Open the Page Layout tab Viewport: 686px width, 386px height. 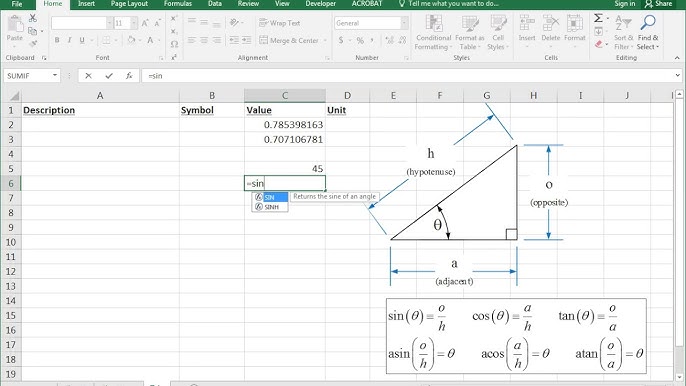(x=129, y=4)
